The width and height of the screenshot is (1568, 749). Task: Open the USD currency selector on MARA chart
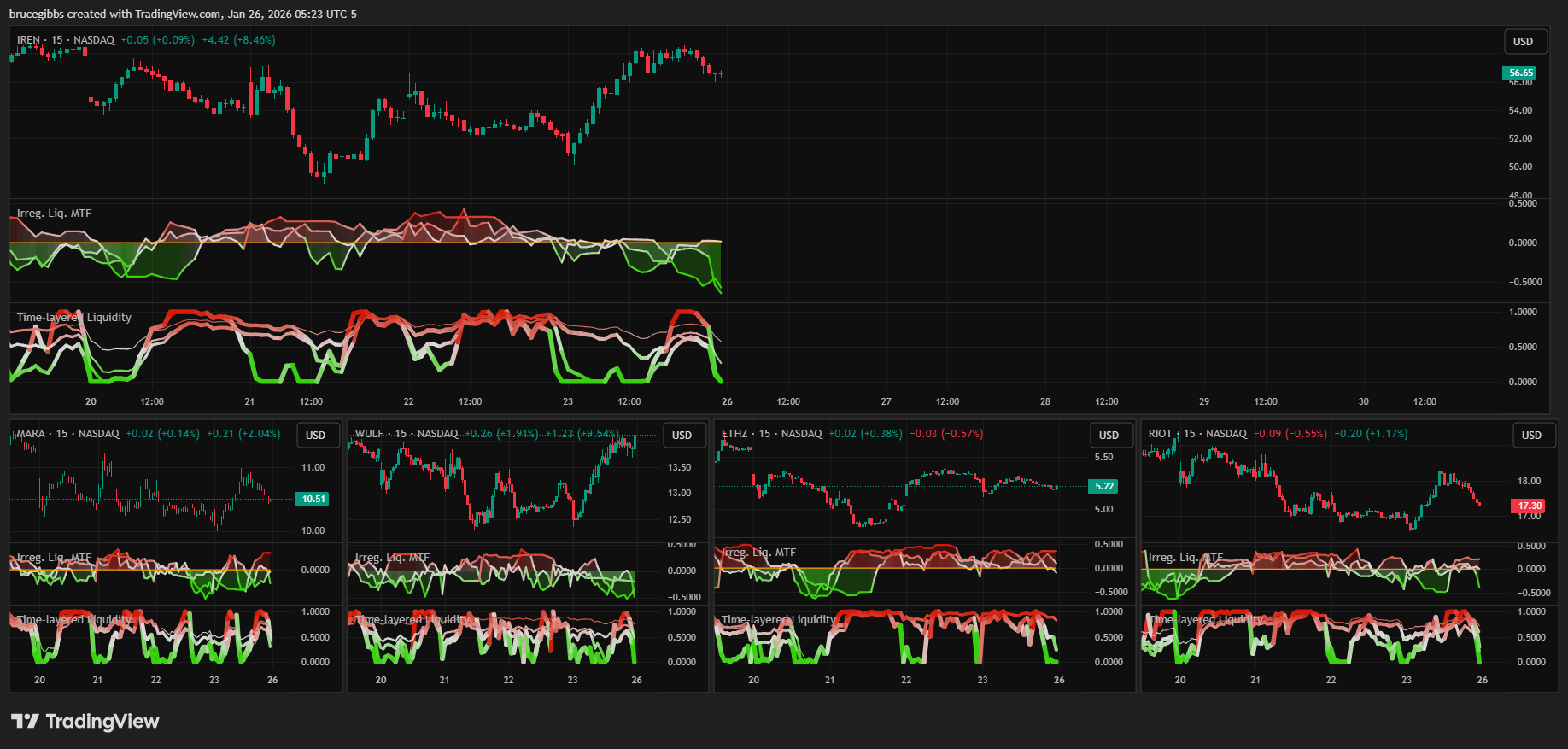(315, 436)
